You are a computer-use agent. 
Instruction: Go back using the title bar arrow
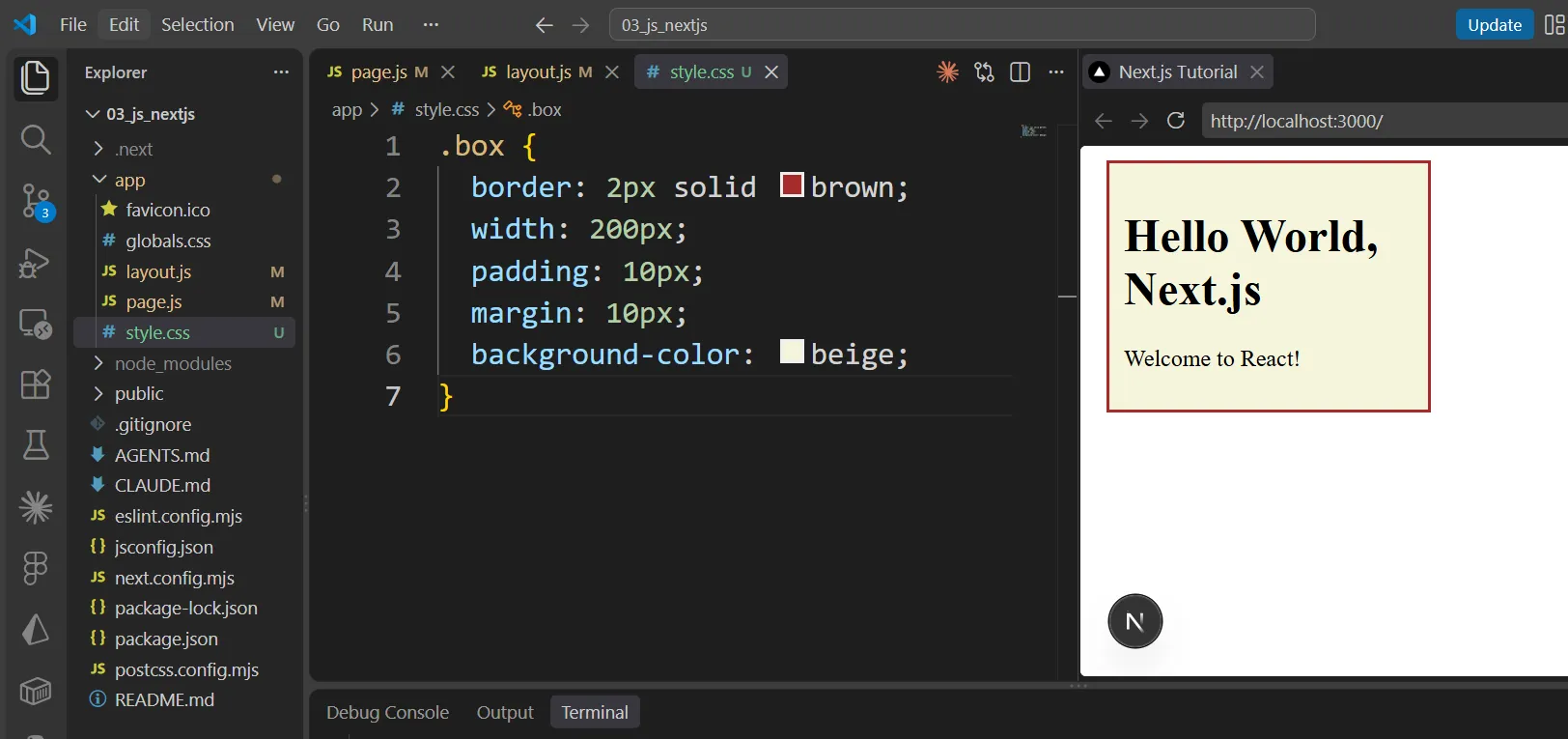coord(544,25)
